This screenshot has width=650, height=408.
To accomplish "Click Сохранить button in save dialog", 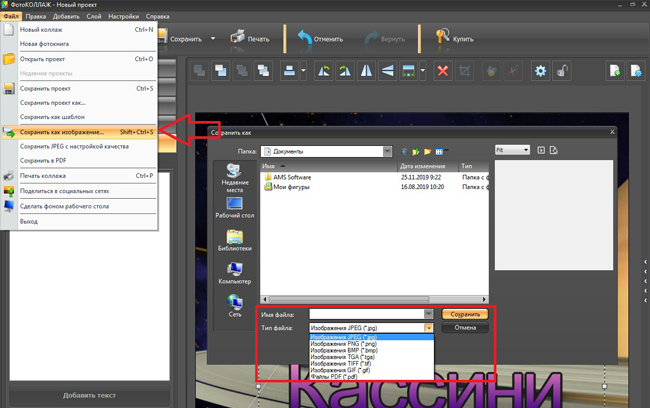I will [465, 314].
